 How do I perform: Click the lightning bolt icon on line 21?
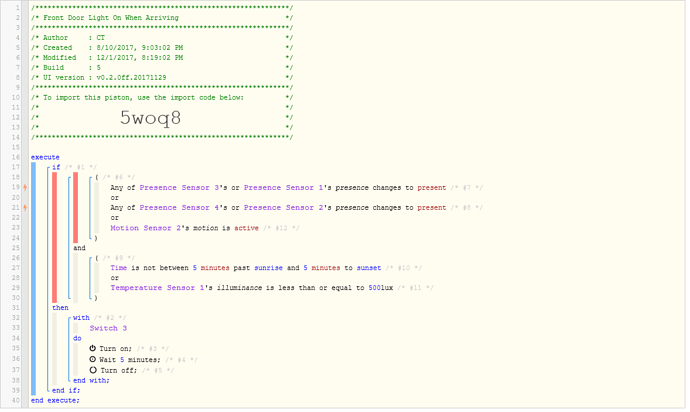25,208
